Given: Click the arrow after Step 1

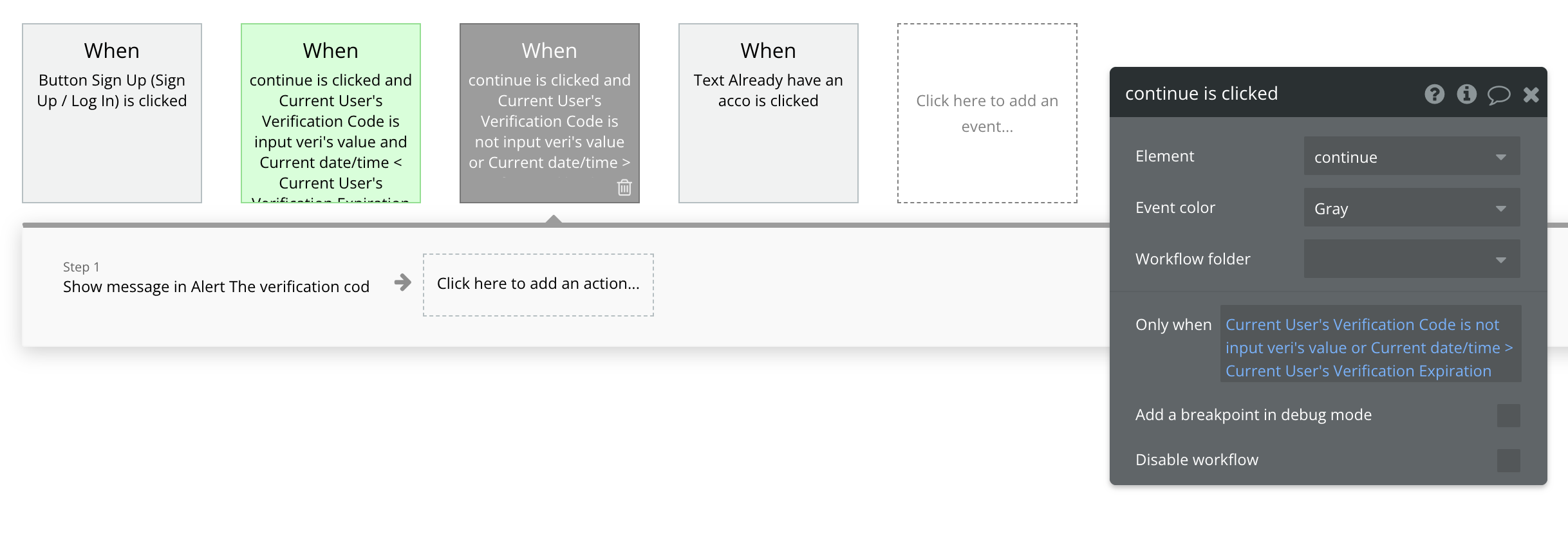Looking at the screenshot, I should [x=402, y=282].
